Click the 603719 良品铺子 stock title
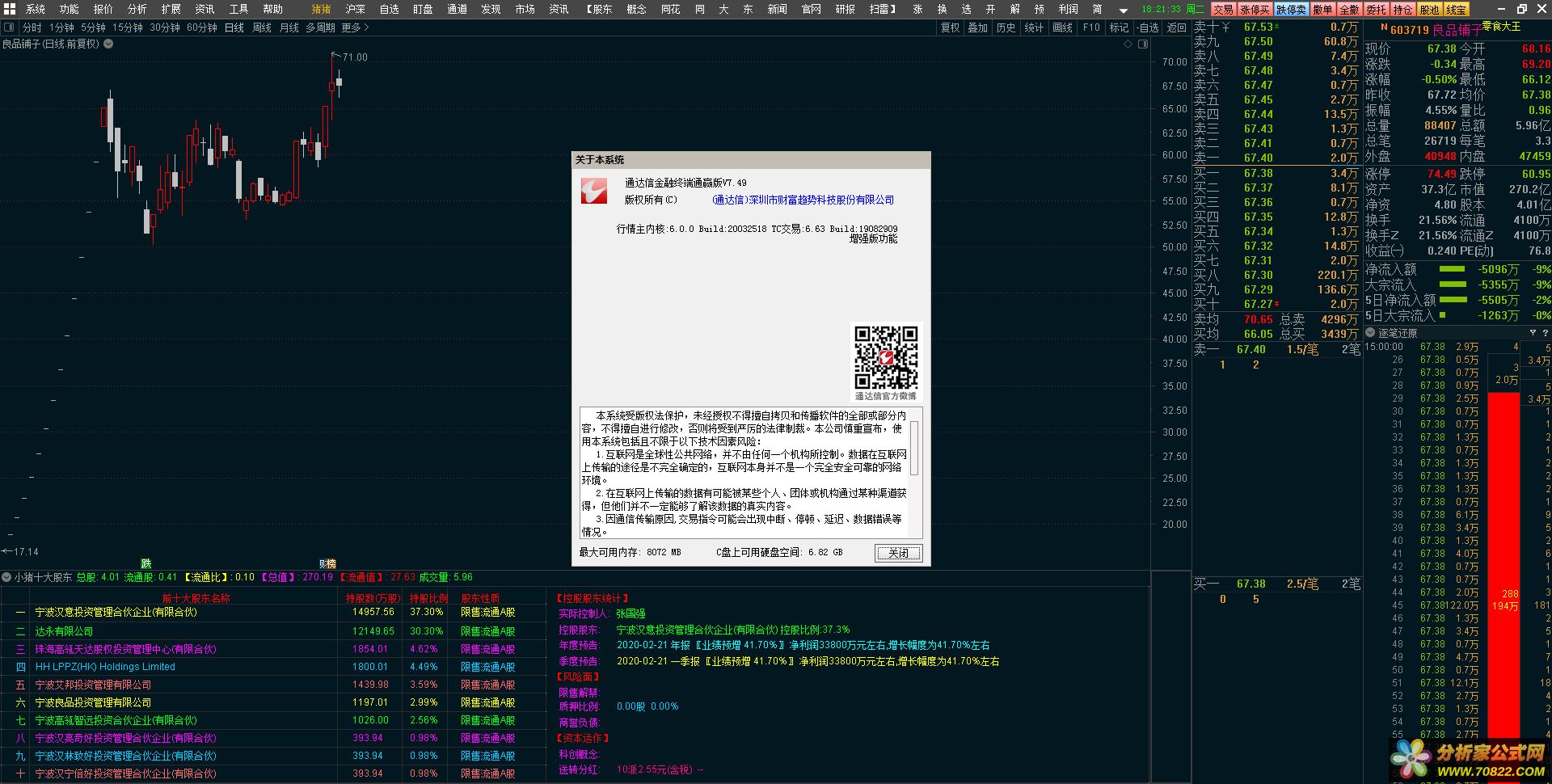This screenshot has height=784, width=1552. tap(1436, 30)
